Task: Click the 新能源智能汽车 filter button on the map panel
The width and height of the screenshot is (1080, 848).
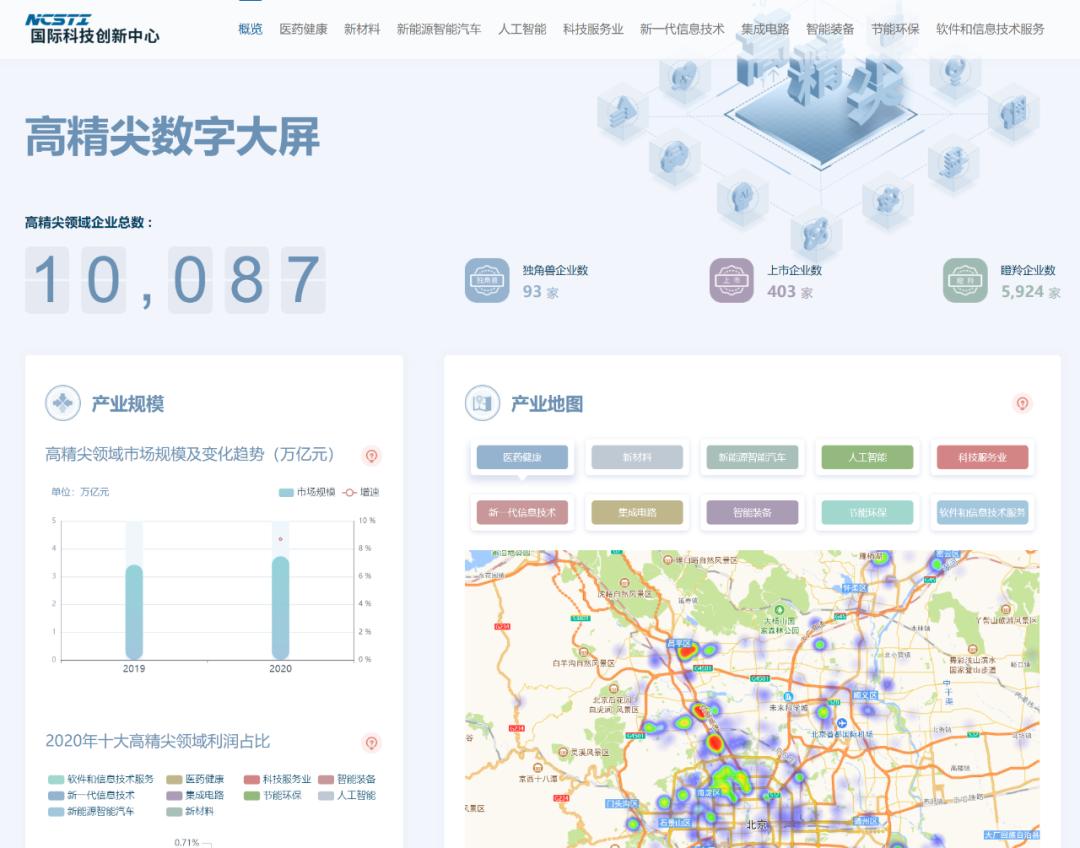Action: point(751,458)
